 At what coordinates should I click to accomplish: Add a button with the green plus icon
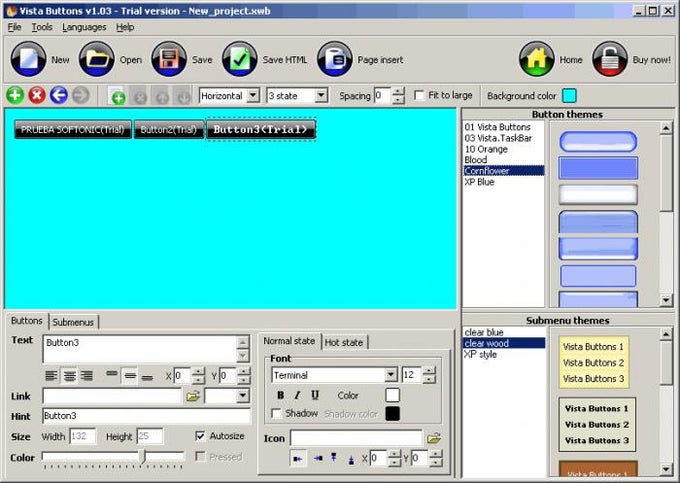pyautogui.click(x=15, y=95)
